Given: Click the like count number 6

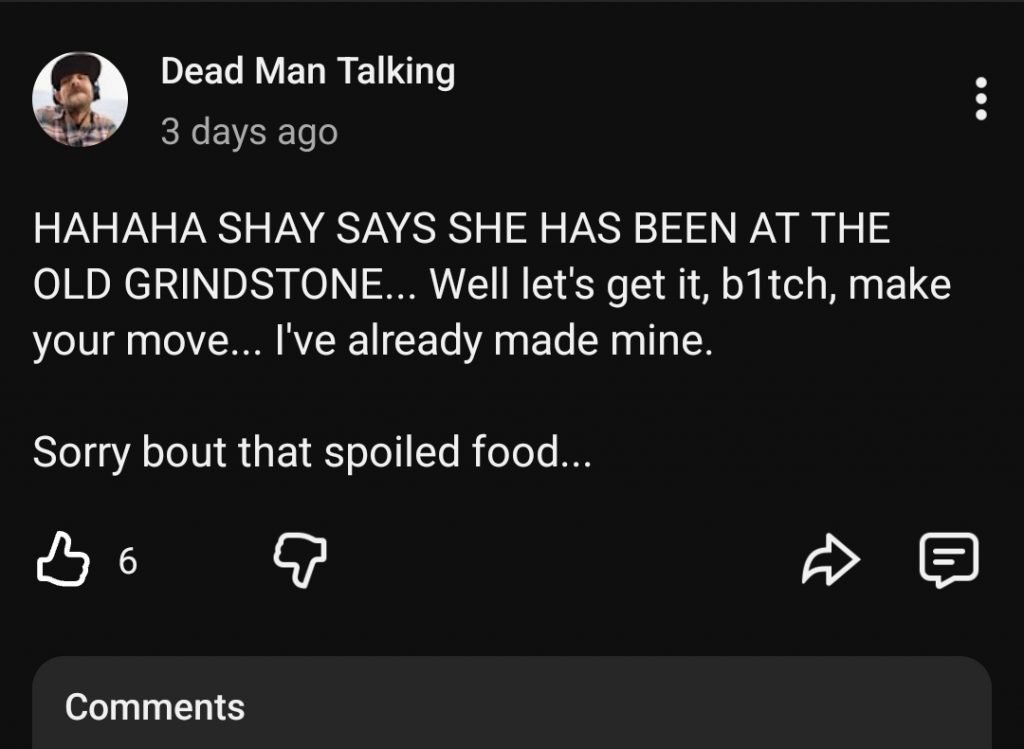Looking at the screenshot, I should [127, 562].
